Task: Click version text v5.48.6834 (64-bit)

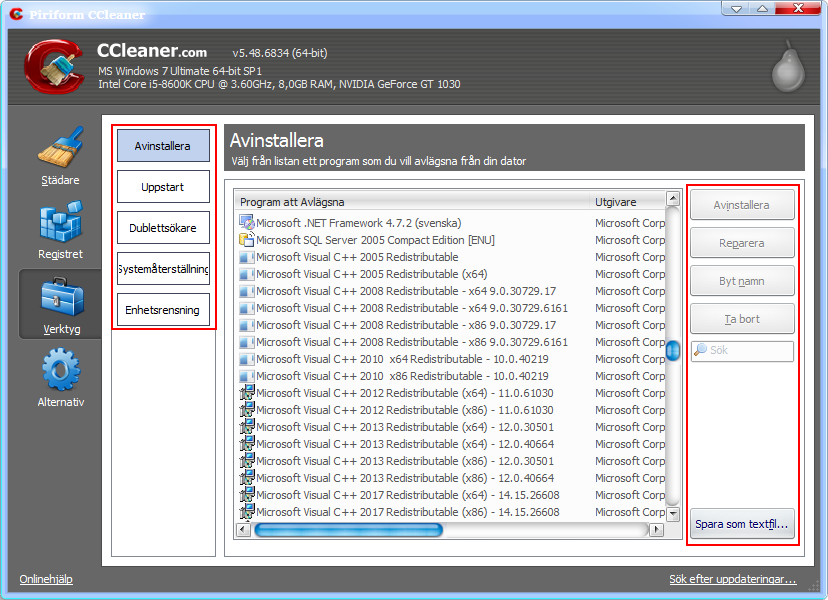Action: click(x=280, y=53)
